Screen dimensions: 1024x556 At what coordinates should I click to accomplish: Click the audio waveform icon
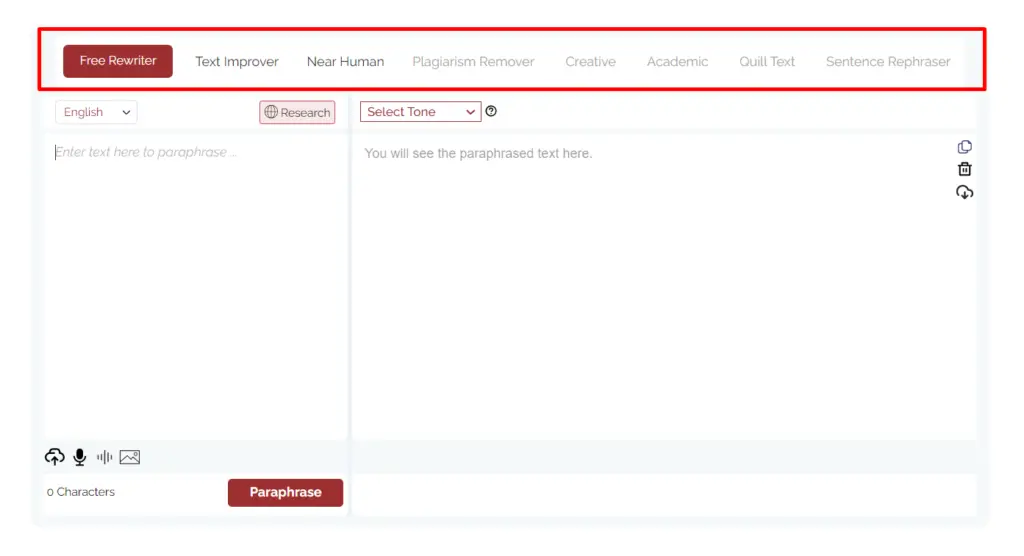point(104,457)
